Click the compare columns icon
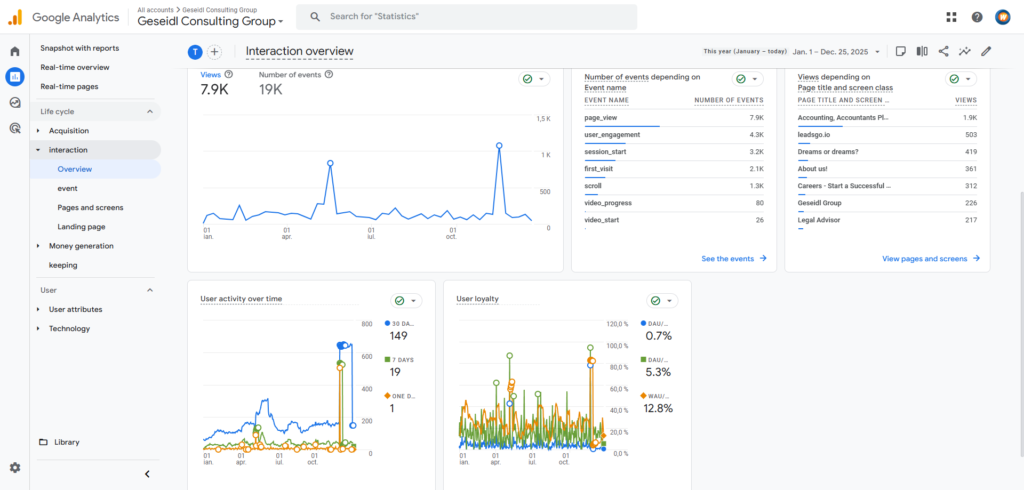The image size is (1024, 490). pyautogui.click(x=922, y=51)
